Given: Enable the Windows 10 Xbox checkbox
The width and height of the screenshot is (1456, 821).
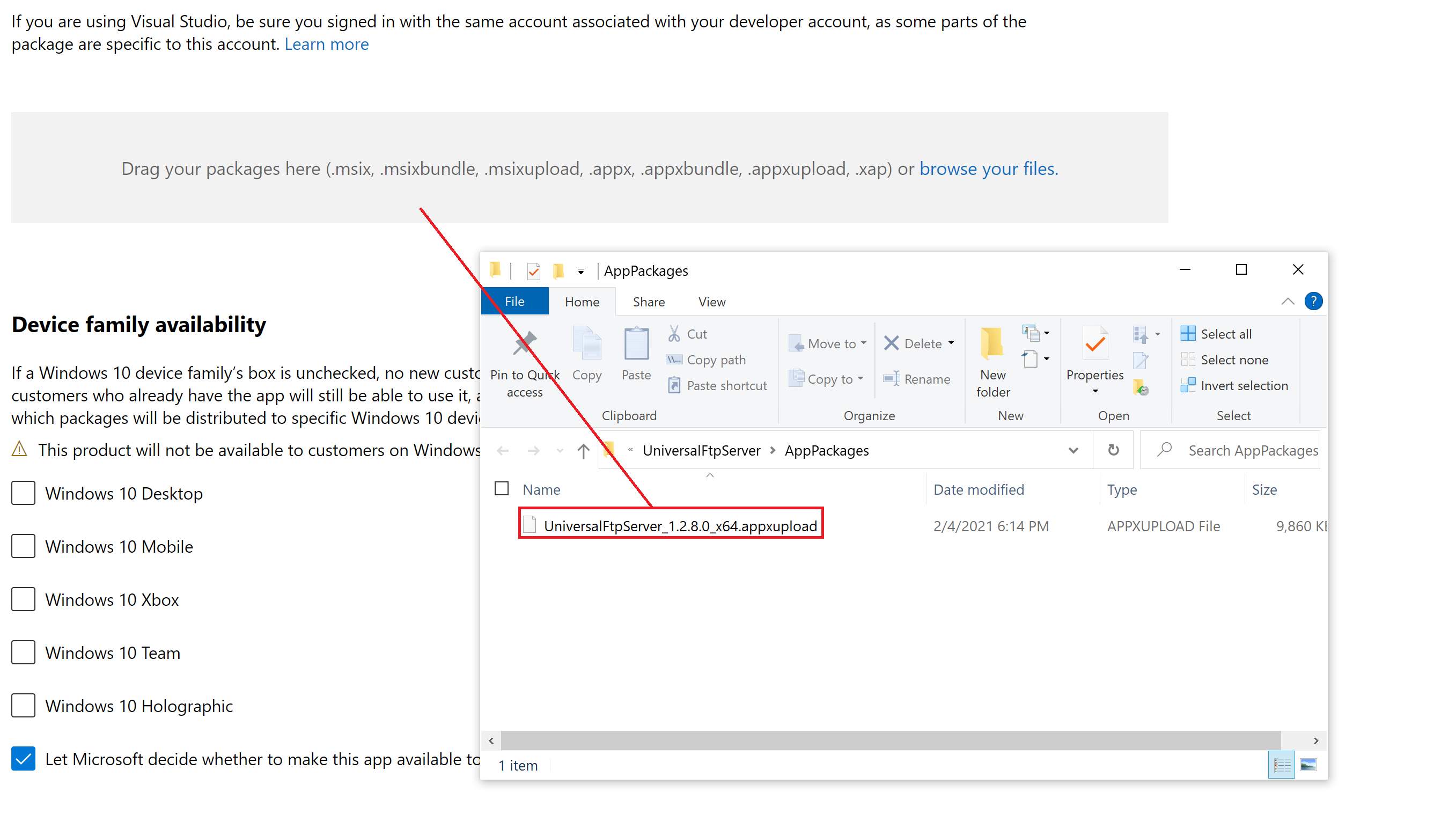Looking at the screenshot, I should pyautogui.click(x=23, y=599).
